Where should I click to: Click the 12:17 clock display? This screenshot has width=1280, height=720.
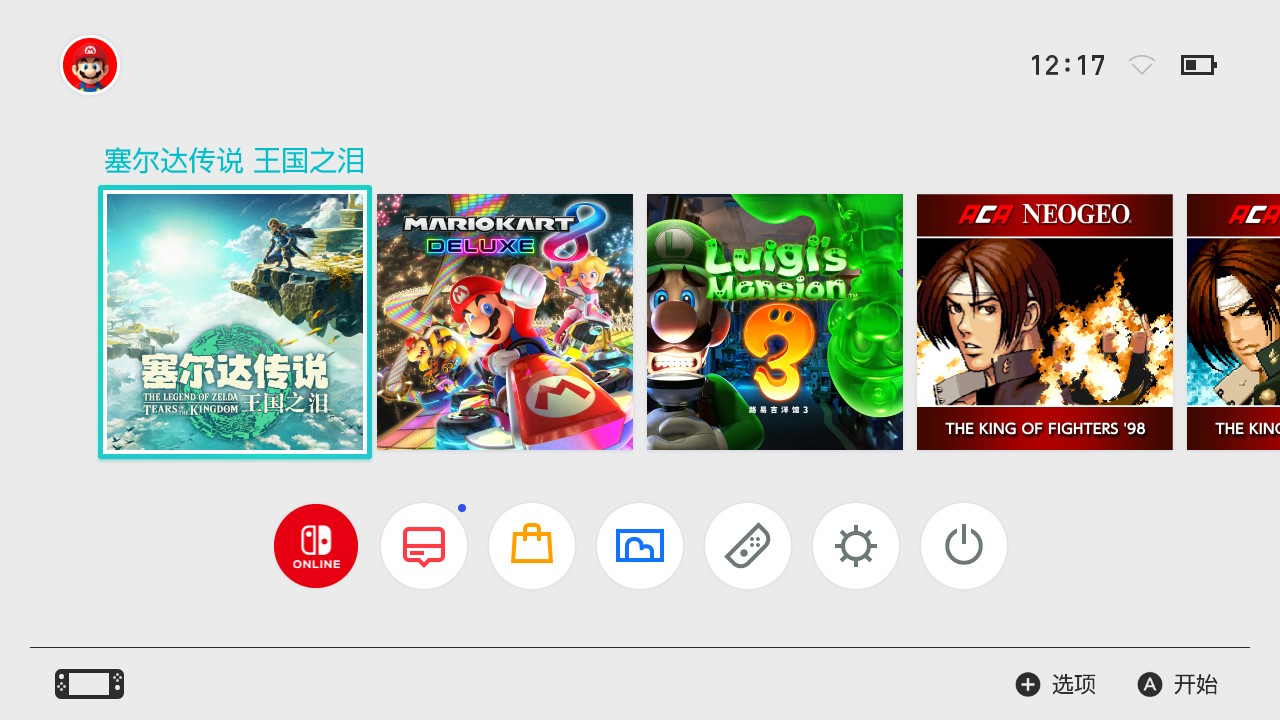[1068, 66]
